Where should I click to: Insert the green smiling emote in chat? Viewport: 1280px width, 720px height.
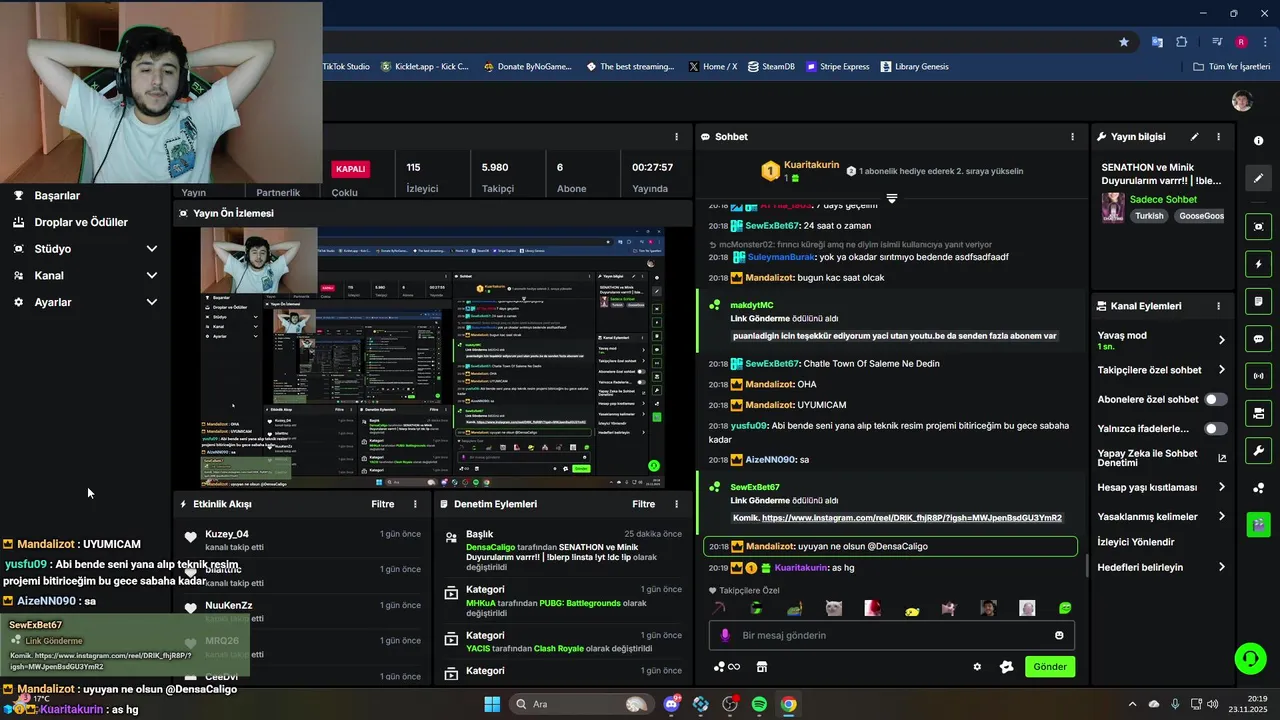click(1065, 608)
